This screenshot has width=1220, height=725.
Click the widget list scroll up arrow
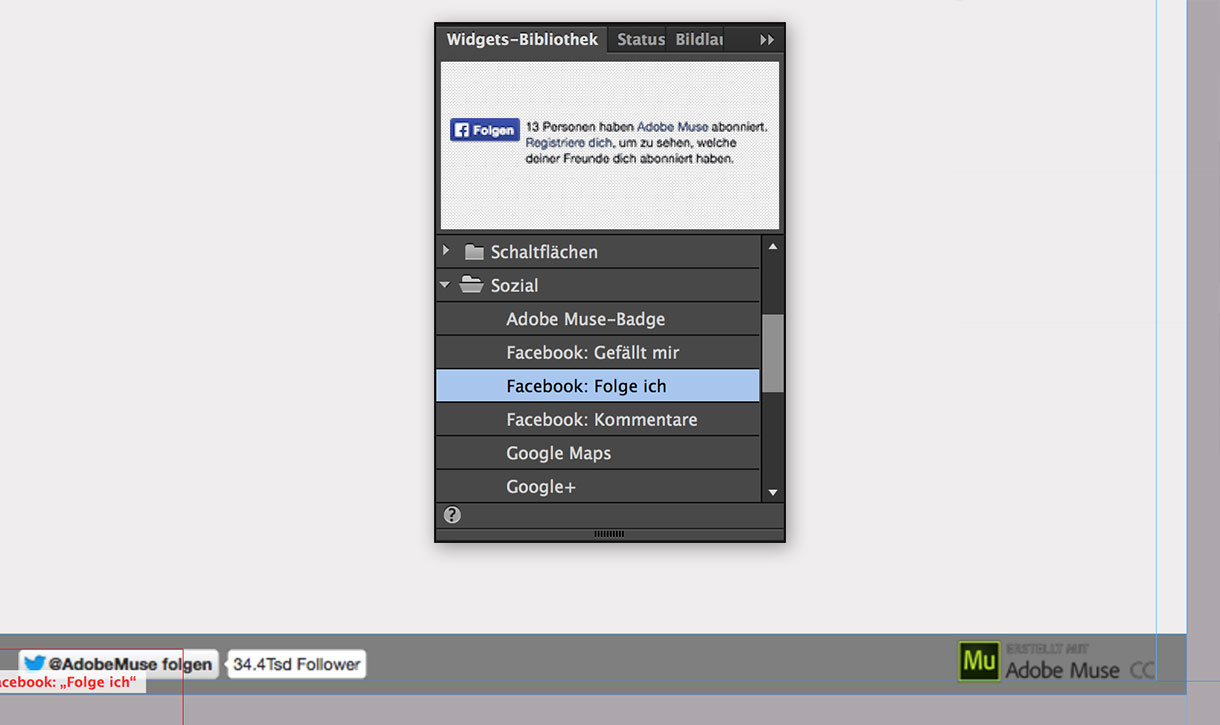(x=772, y=246)
